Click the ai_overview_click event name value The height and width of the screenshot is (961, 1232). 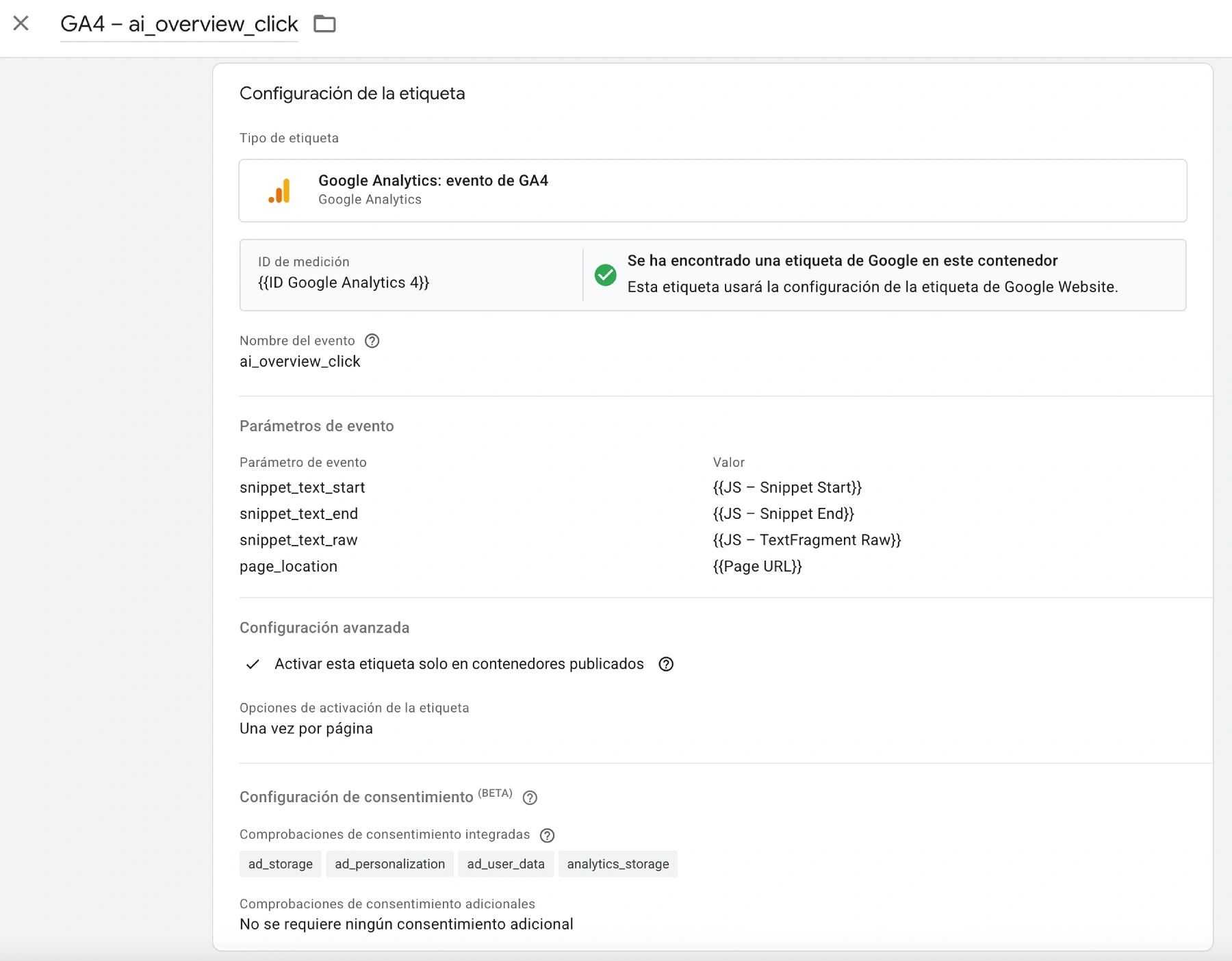click(300, 361)
